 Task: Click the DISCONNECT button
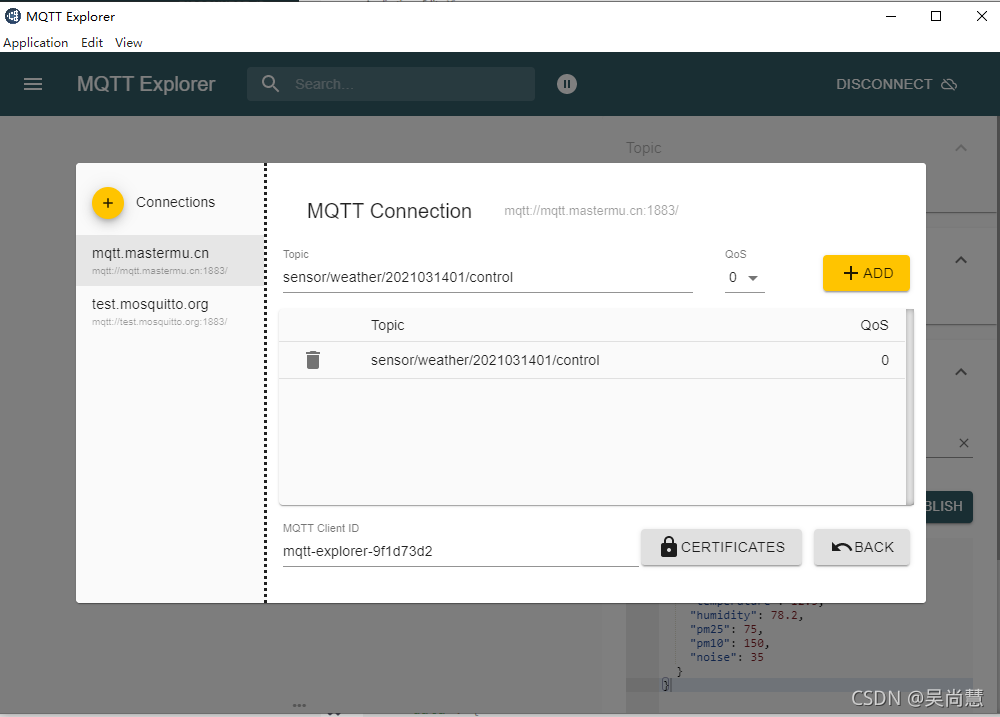coord(896,84)
